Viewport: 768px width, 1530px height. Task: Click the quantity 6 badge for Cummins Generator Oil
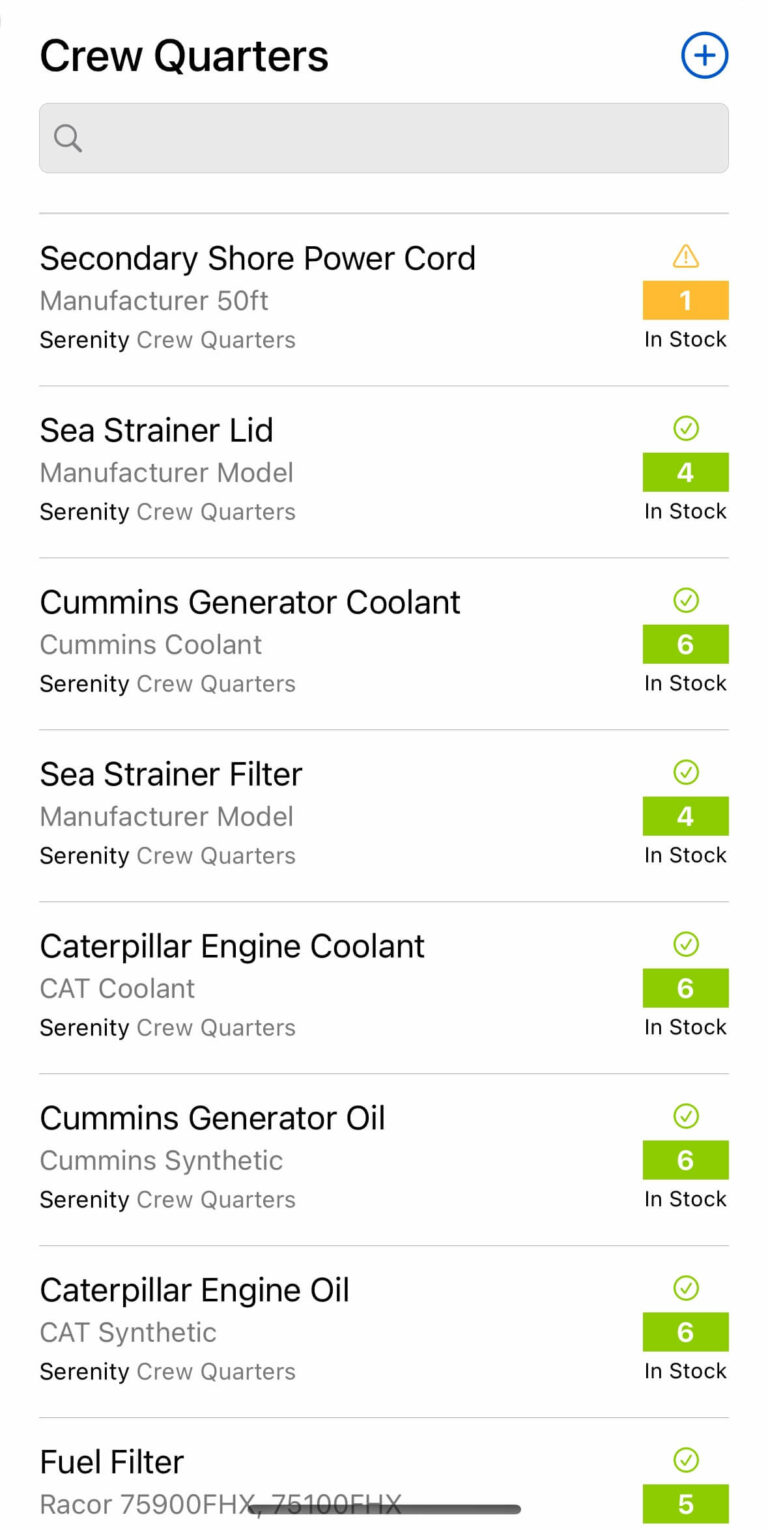(x=685, y=1160)
